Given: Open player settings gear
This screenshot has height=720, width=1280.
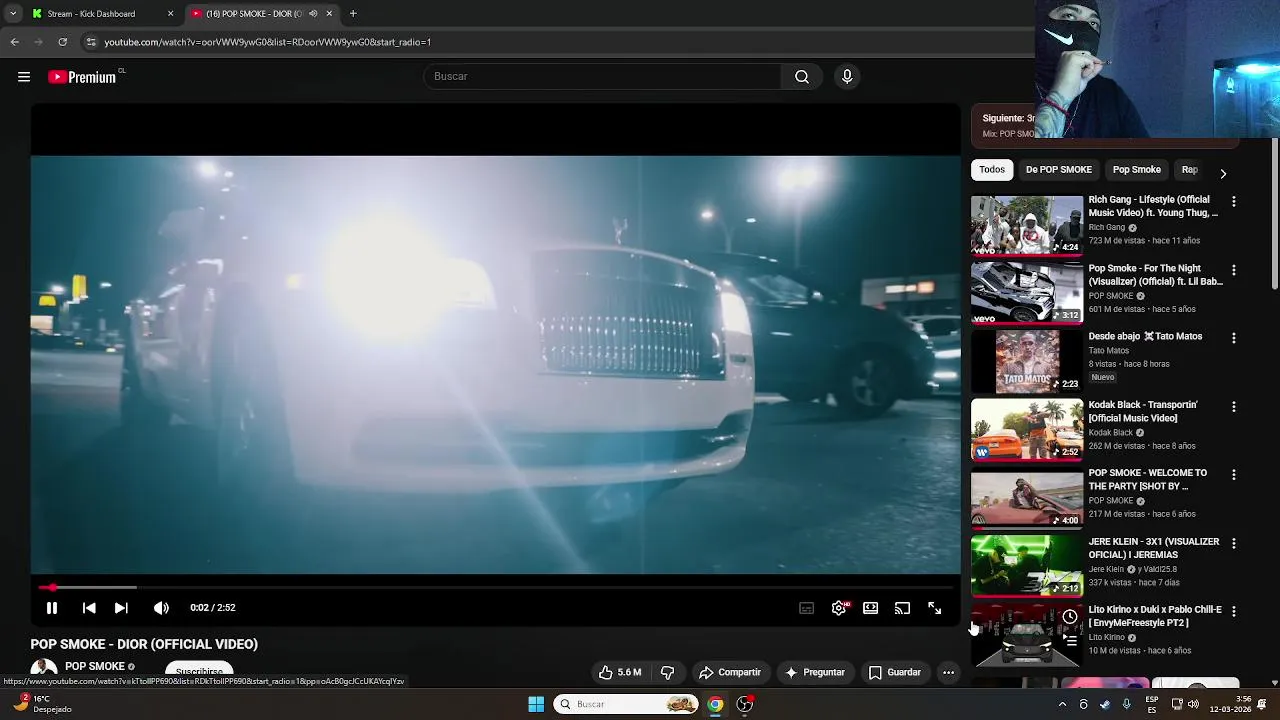Looking at the screenshot, I should [839, 608].
